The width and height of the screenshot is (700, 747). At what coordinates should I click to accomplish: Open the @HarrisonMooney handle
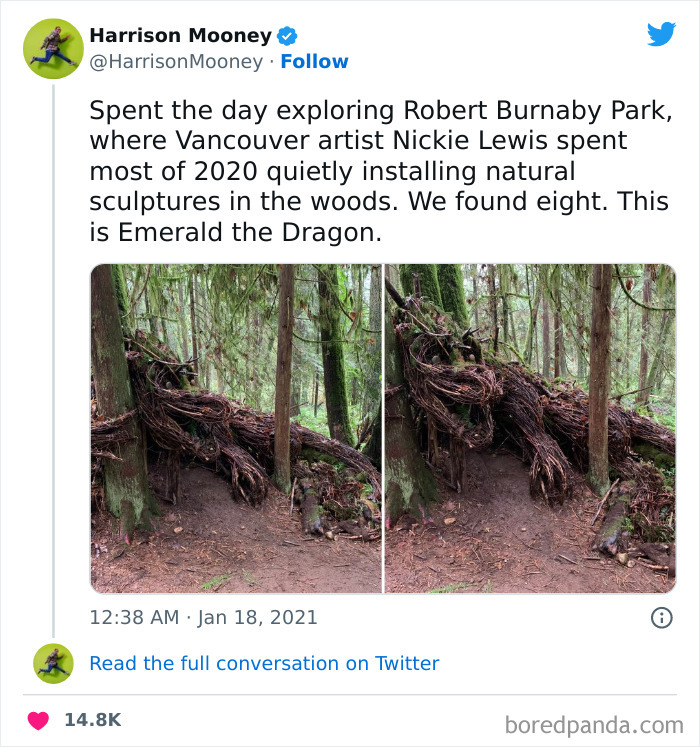tap(176, 62)
